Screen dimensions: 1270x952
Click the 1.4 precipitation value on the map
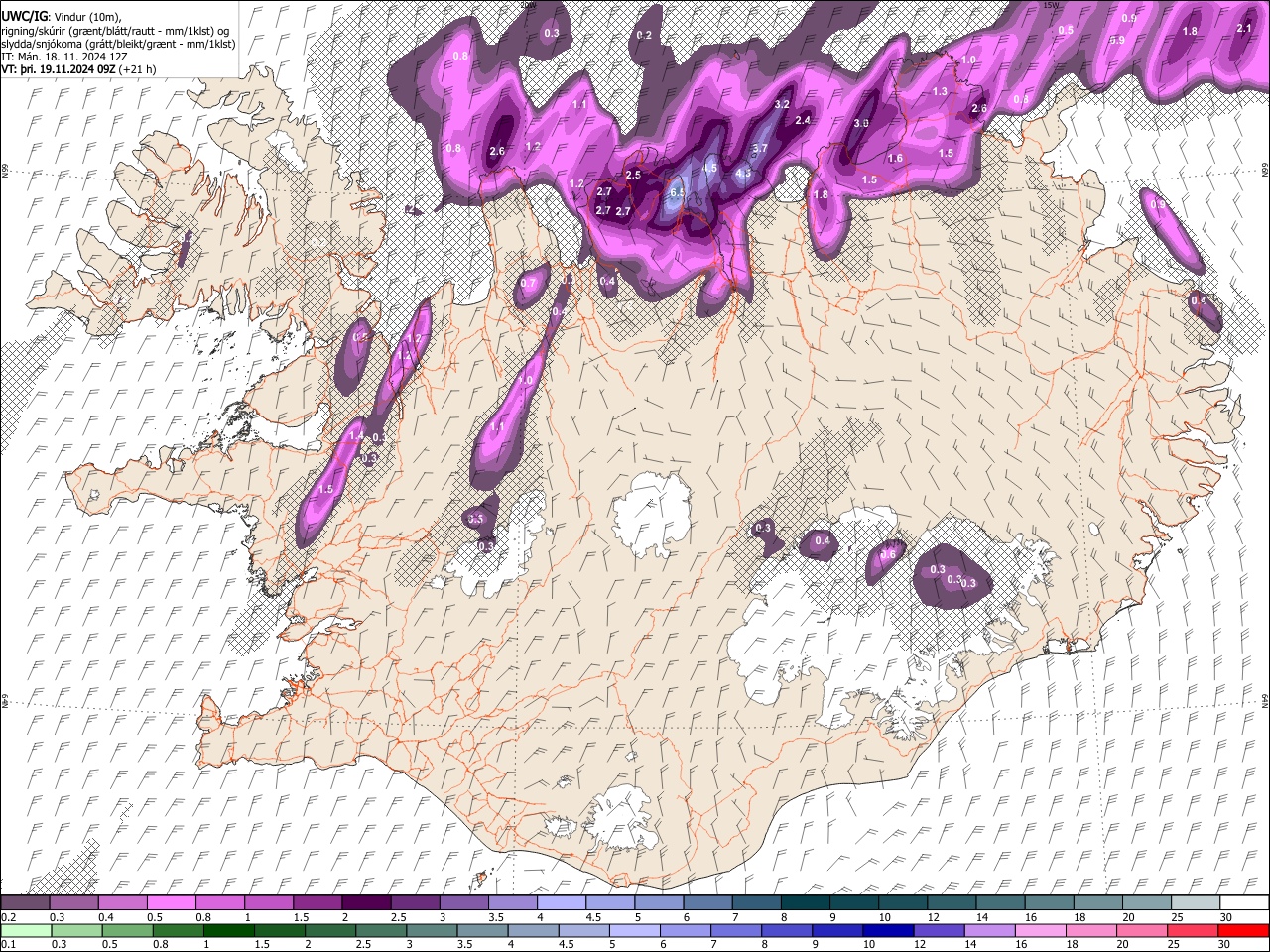coord(357,435)
